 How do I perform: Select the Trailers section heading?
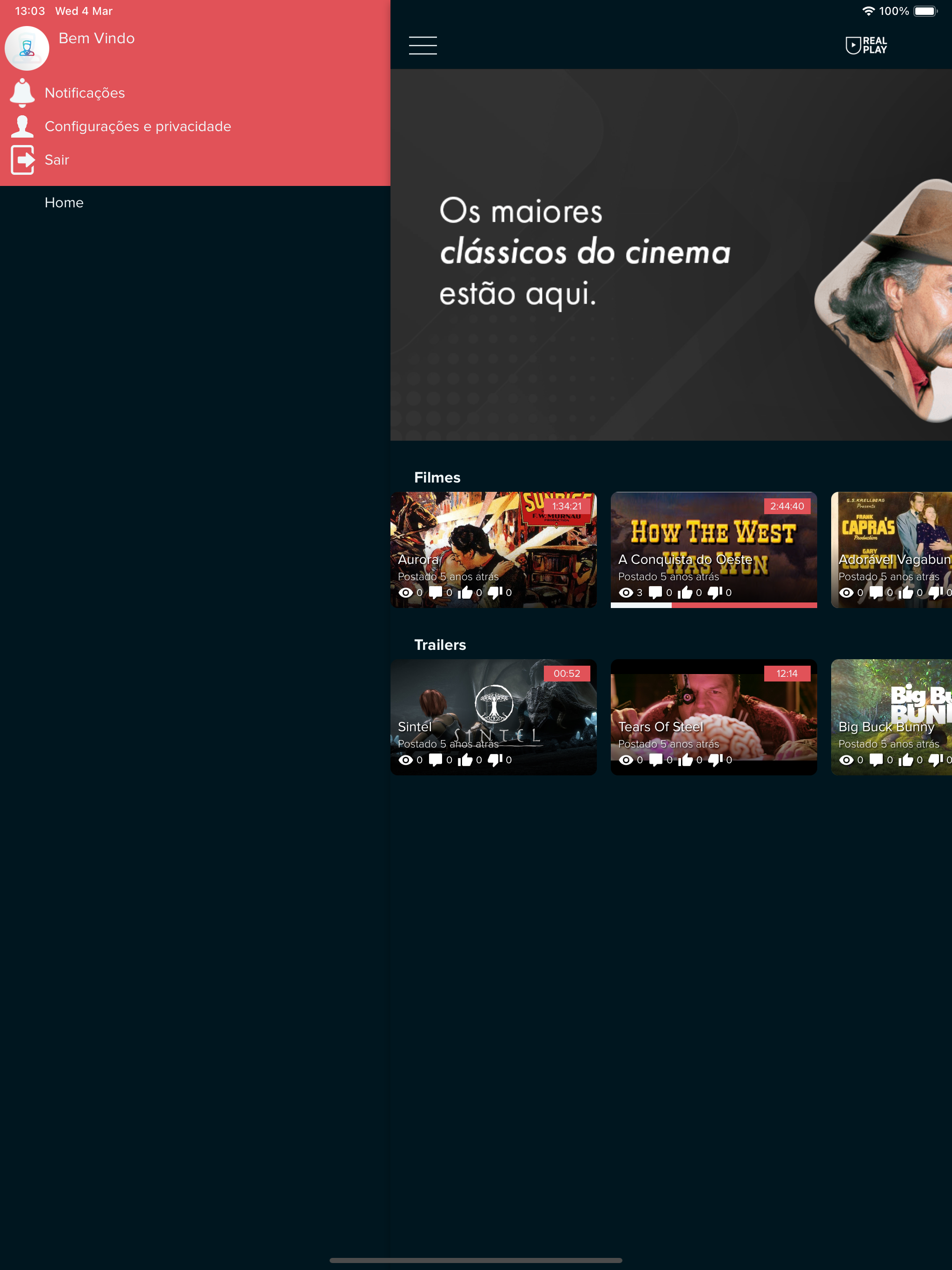click(440, 645)
